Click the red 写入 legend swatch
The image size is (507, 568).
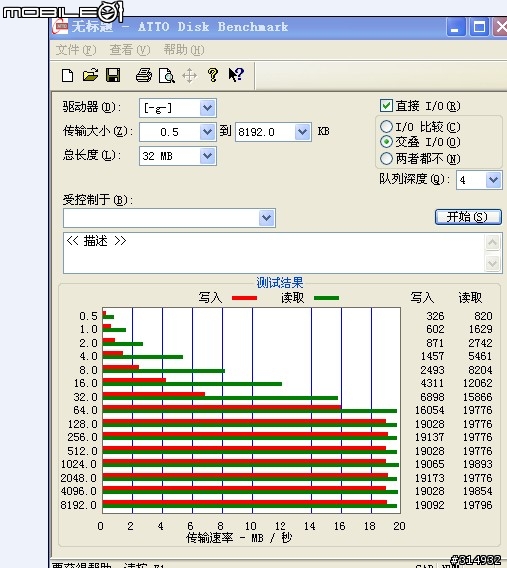[x=244, y=298]
